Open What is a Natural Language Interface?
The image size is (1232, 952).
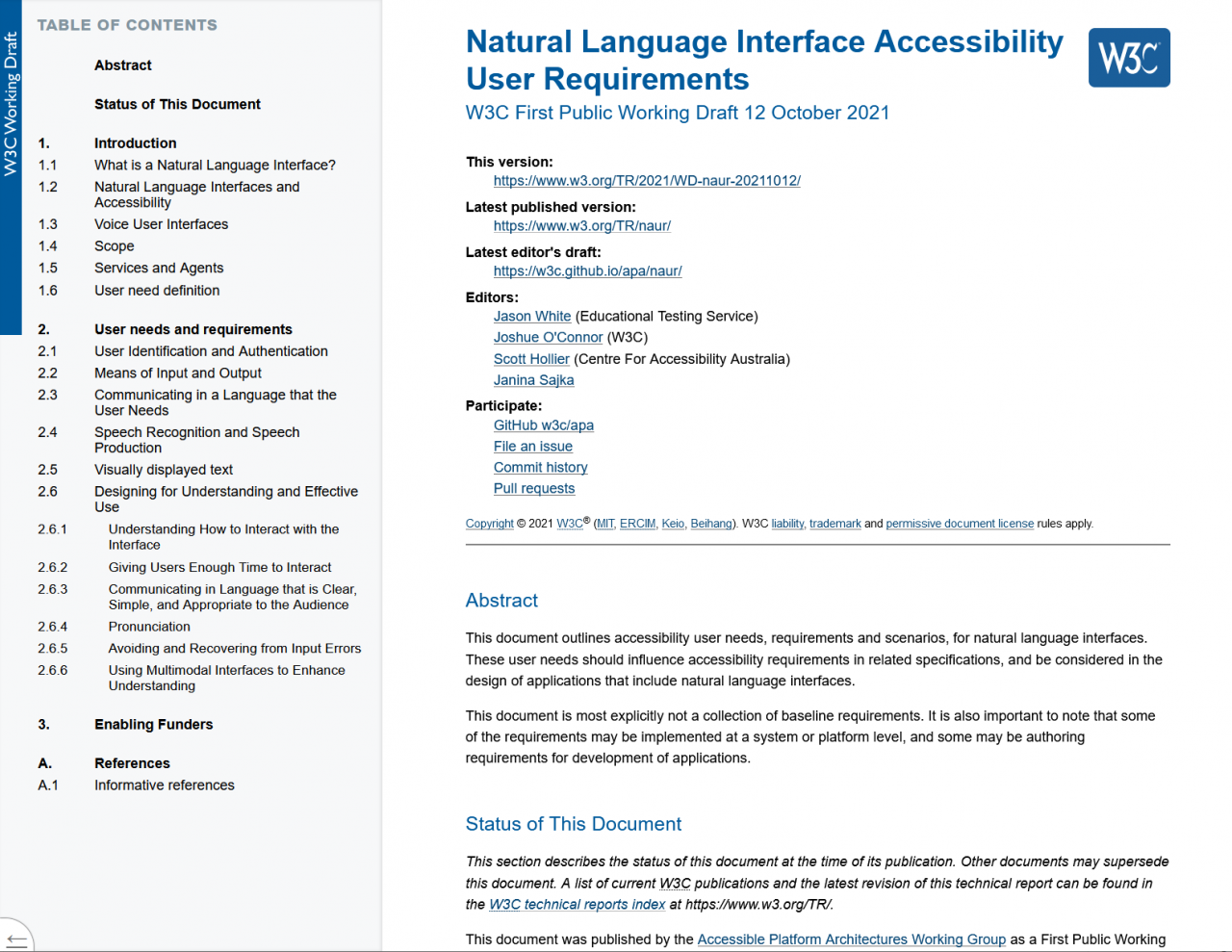click(x=215, y=166)
